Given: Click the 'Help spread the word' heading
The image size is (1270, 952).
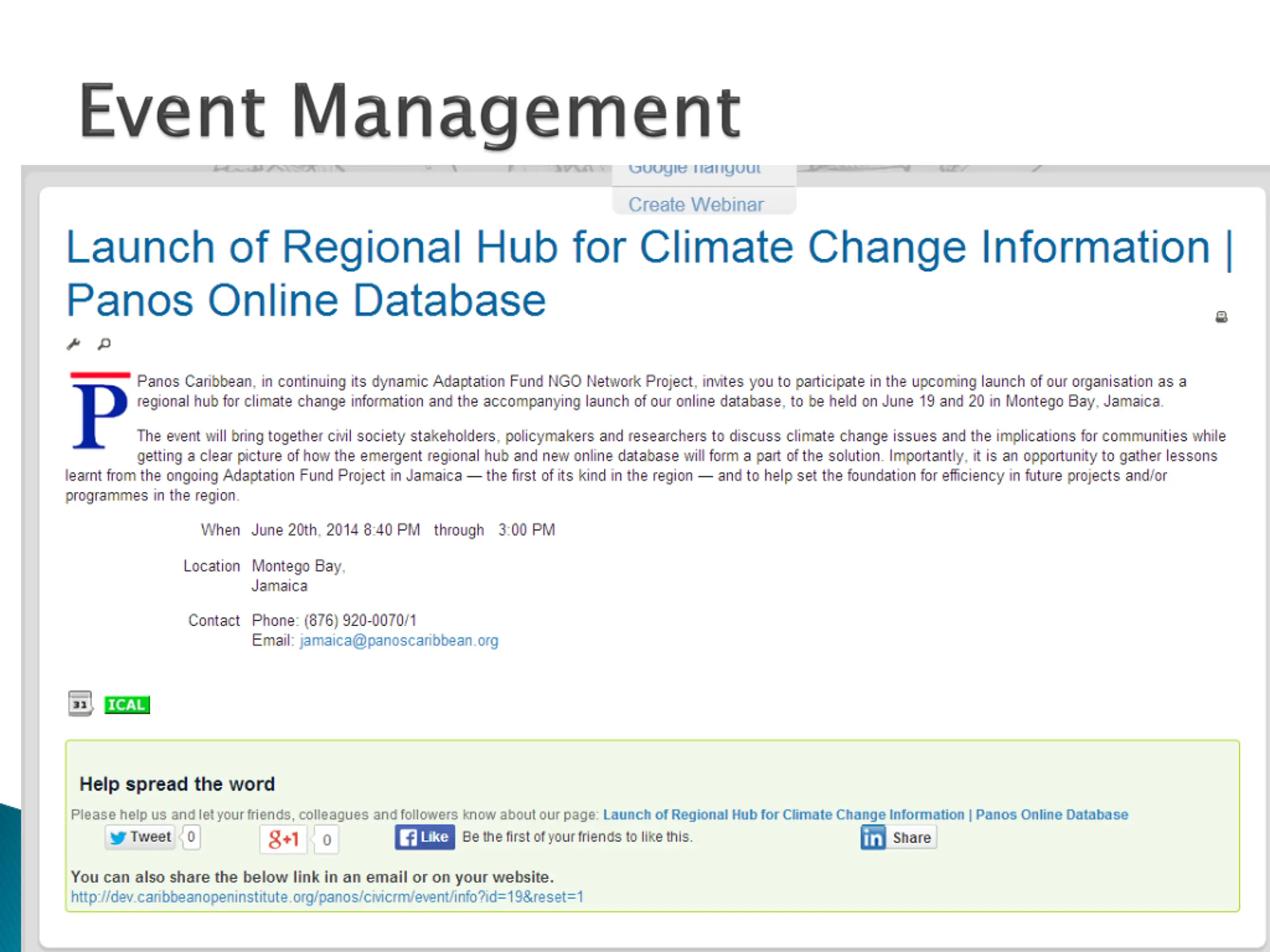Looking at the screenshot, I should tap(178, 784).
